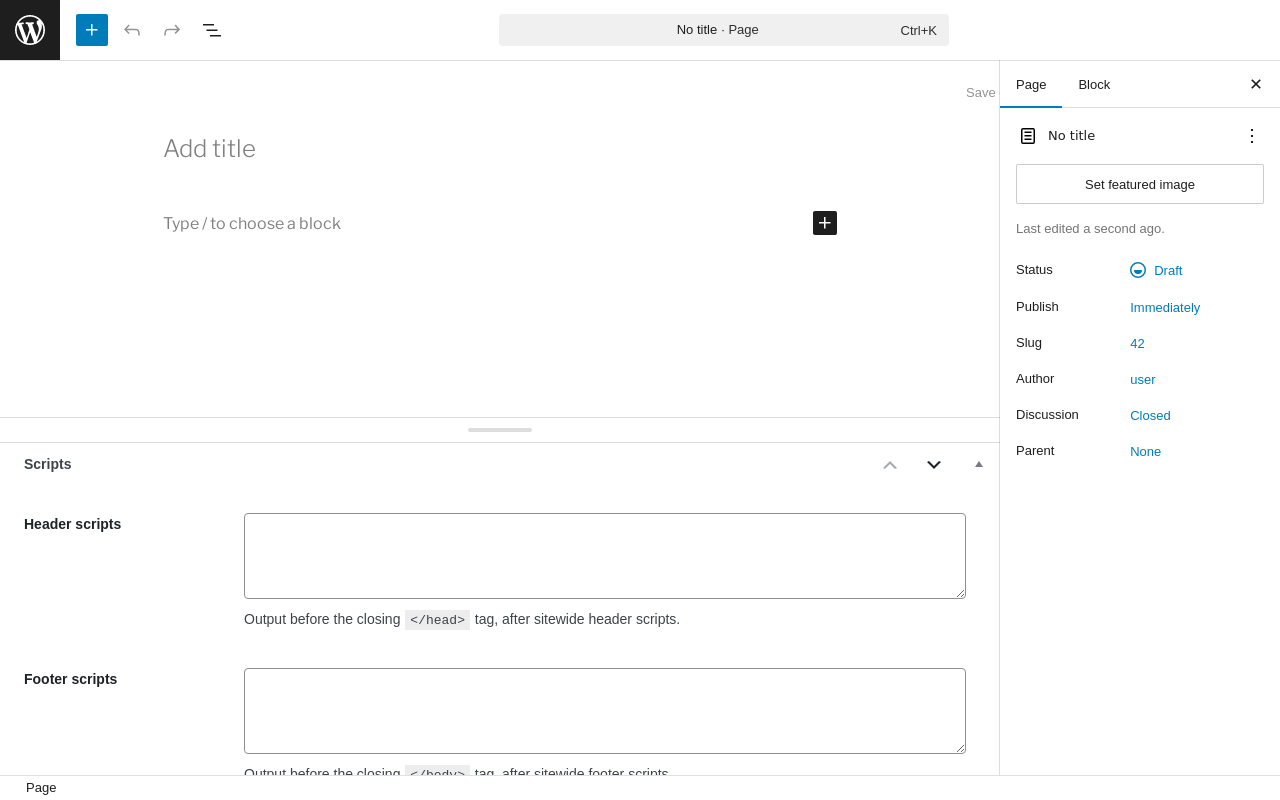Click the WordPress logo icon
The height and width of the screenshot is (800, 1280).
30,30
